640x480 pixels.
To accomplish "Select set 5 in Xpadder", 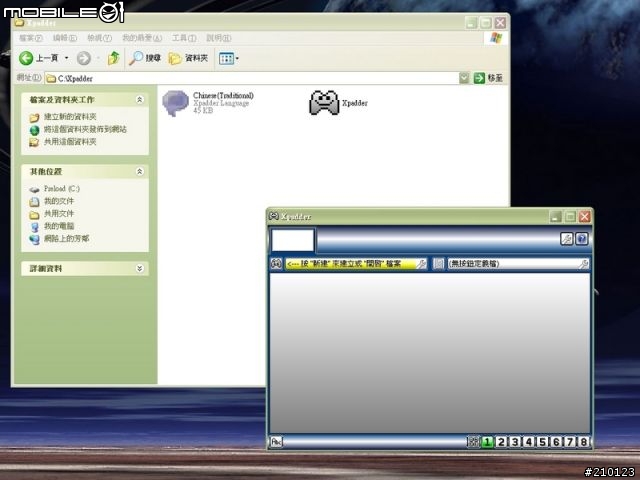I will [x=543, y=442].
